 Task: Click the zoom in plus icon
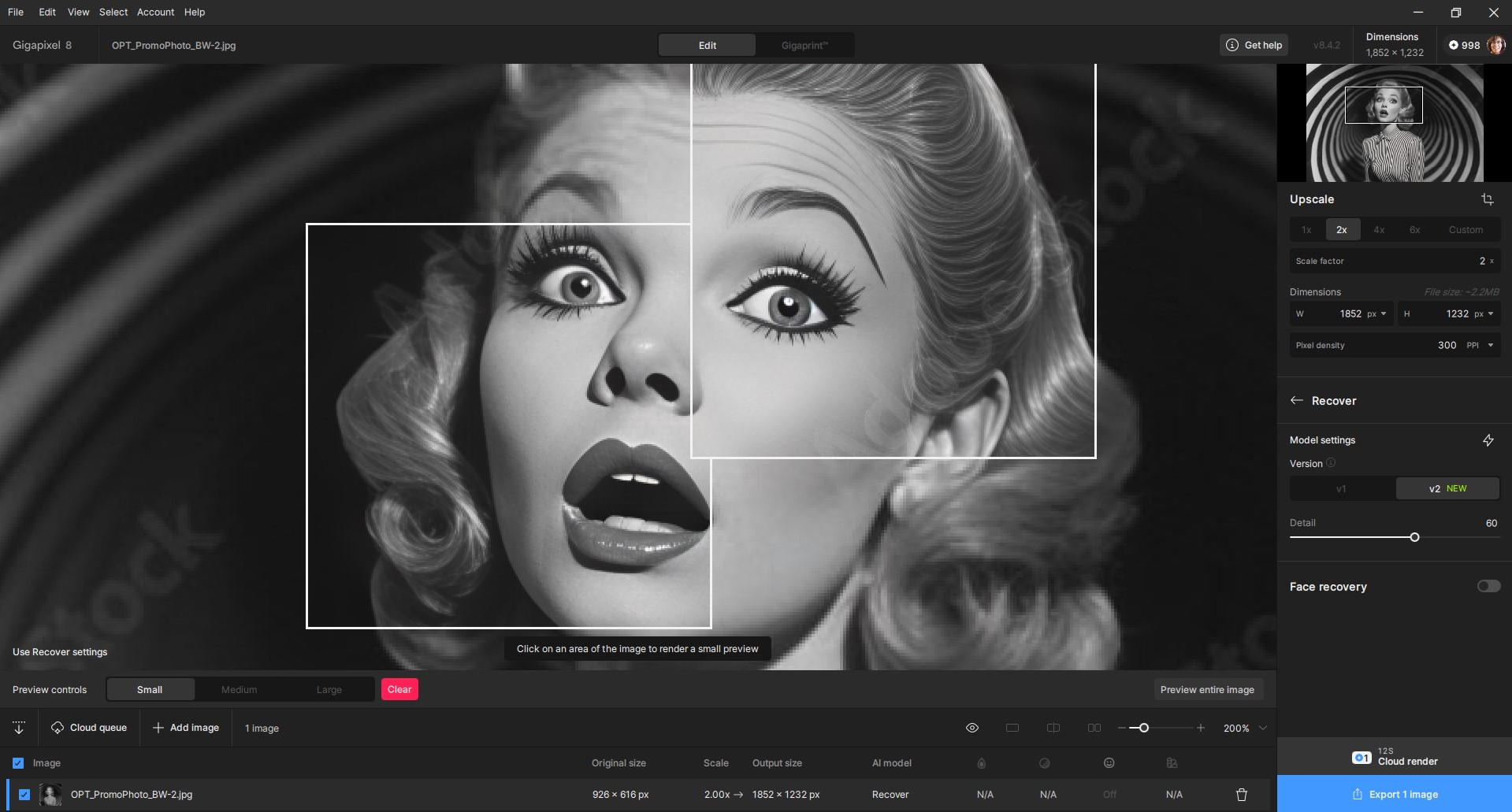coord(1201,728)
